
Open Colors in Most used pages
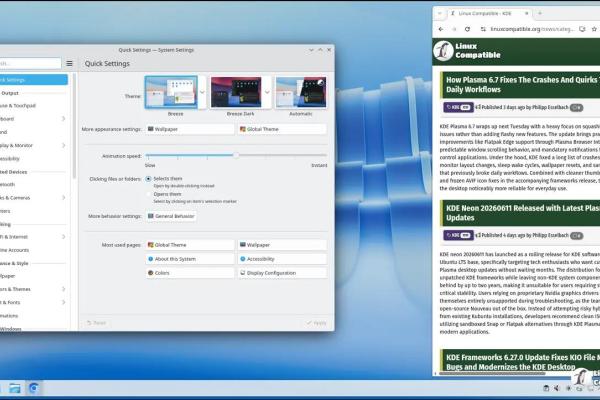pos(190,273)
